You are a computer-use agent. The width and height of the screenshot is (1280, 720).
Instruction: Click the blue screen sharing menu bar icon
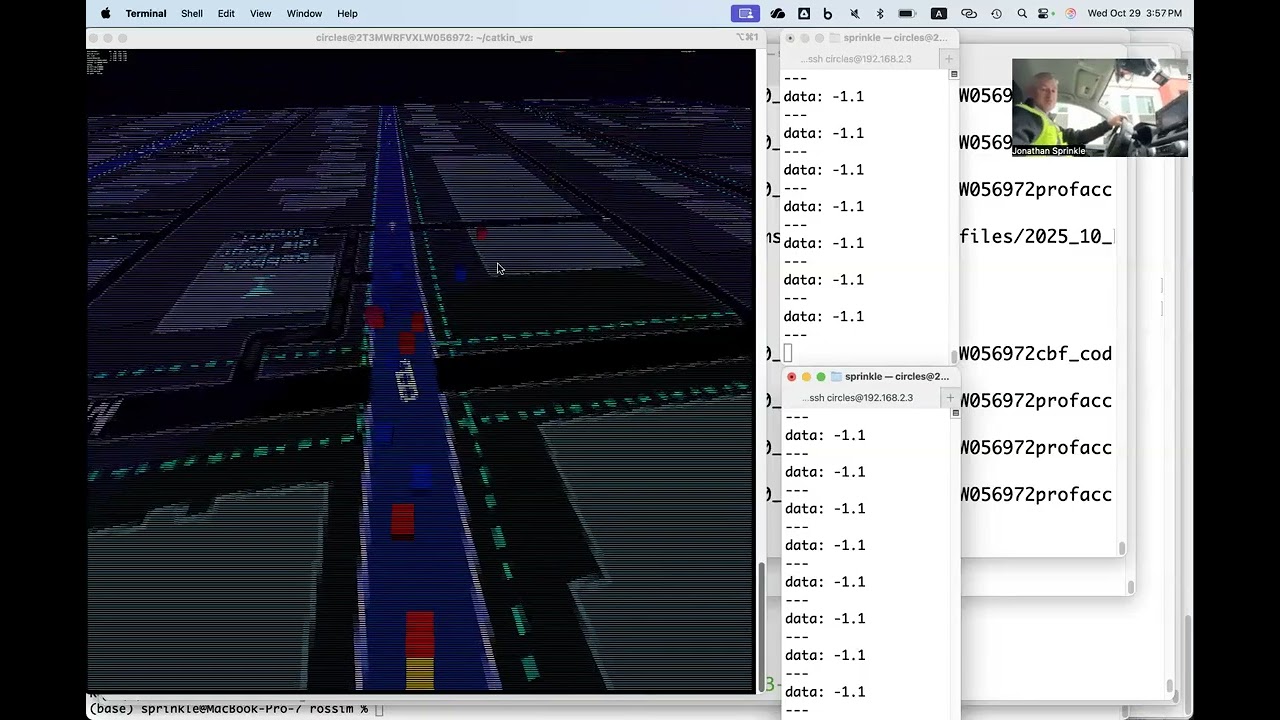click(x=744, y=13)
